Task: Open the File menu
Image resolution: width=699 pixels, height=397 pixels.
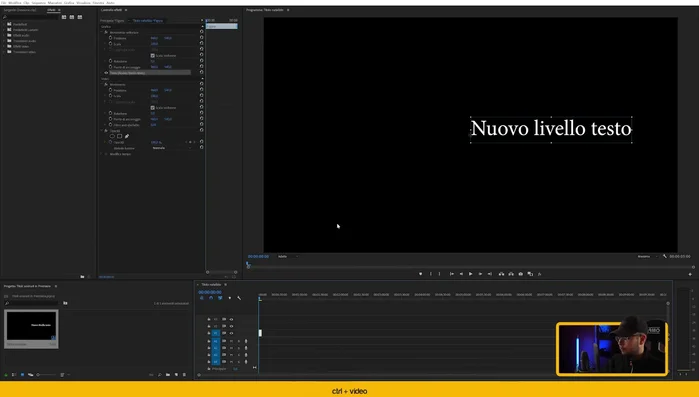Action: (4, 3)
